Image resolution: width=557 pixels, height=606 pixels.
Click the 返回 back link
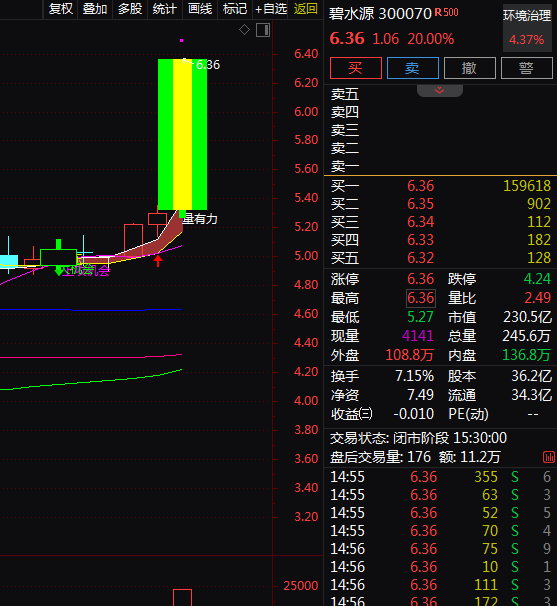(305, 9)
